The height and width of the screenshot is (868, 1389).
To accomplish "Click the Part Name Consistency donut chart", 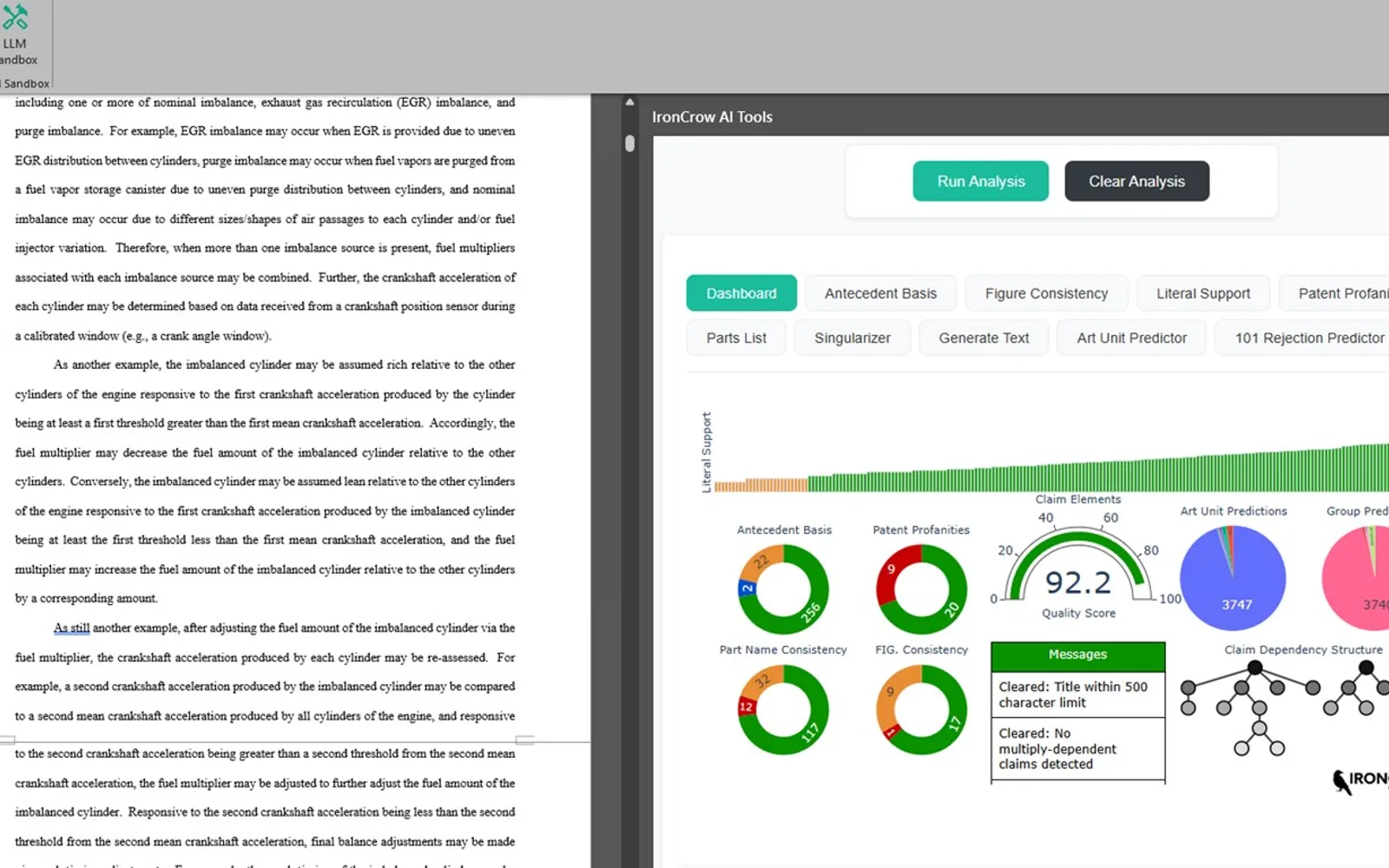I will pos(783,709).
